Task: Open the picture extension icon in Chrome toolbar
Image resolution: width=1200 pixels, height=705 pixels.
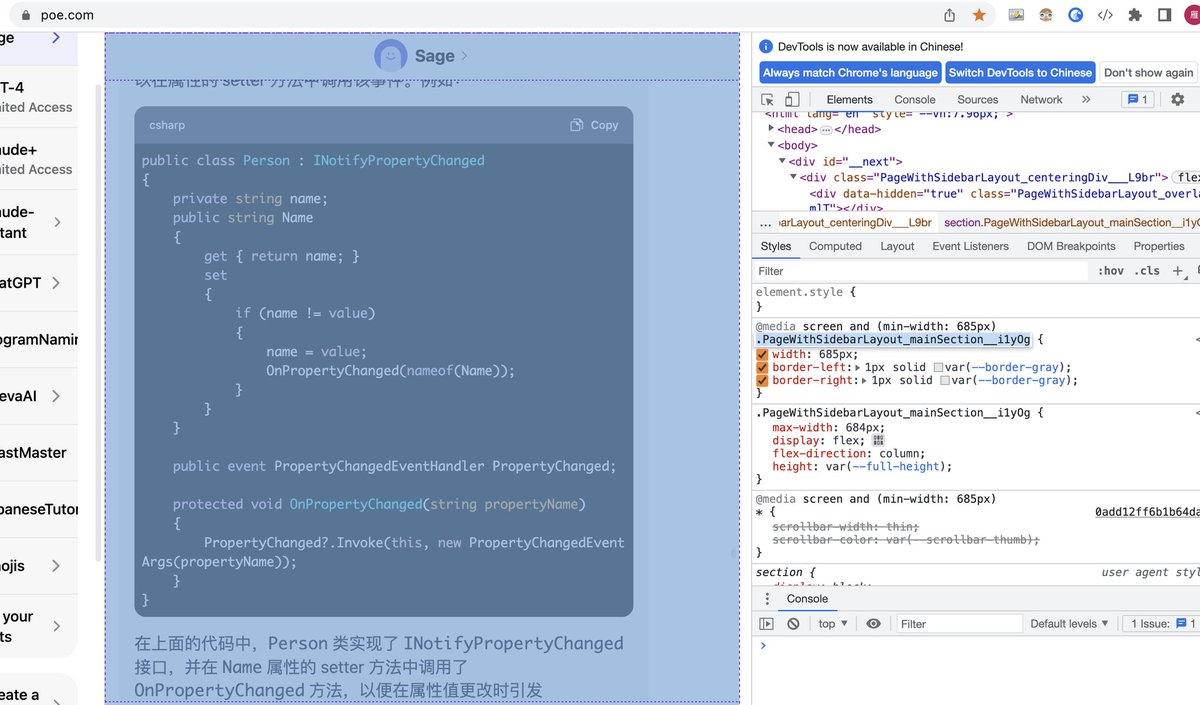Action: pyautogui.click(x=1016, y=15)
